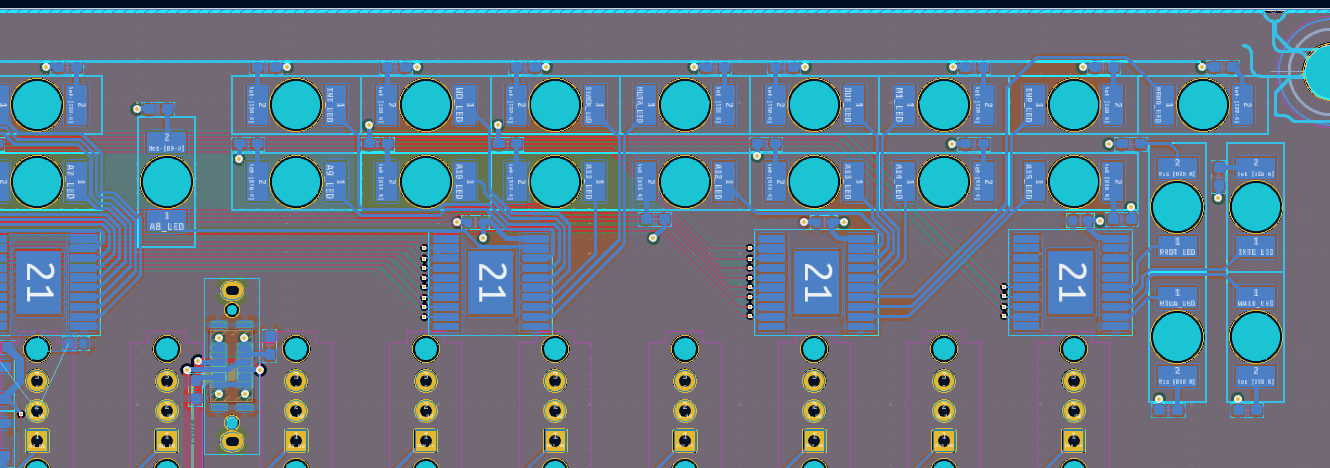This screenshot has width=1330, height=468.
Task: Click the INP_LED pad
Action: 1034,105
